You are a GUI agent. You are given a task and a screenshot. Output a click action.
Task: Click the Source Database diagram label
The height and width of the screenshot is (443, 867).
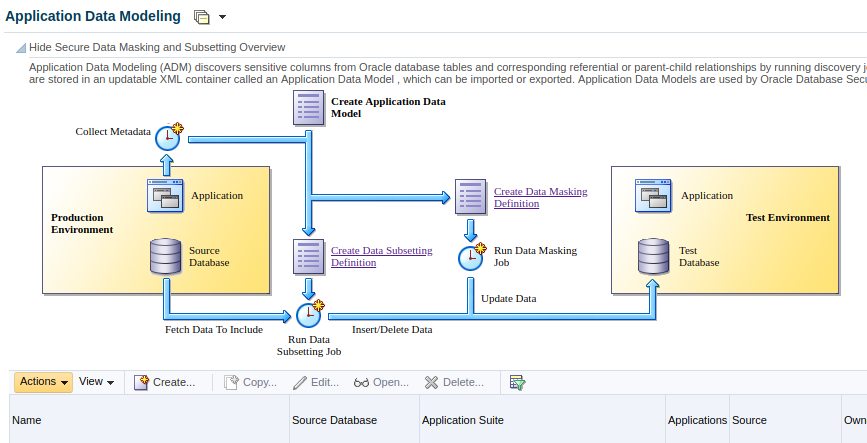(209, 257)
